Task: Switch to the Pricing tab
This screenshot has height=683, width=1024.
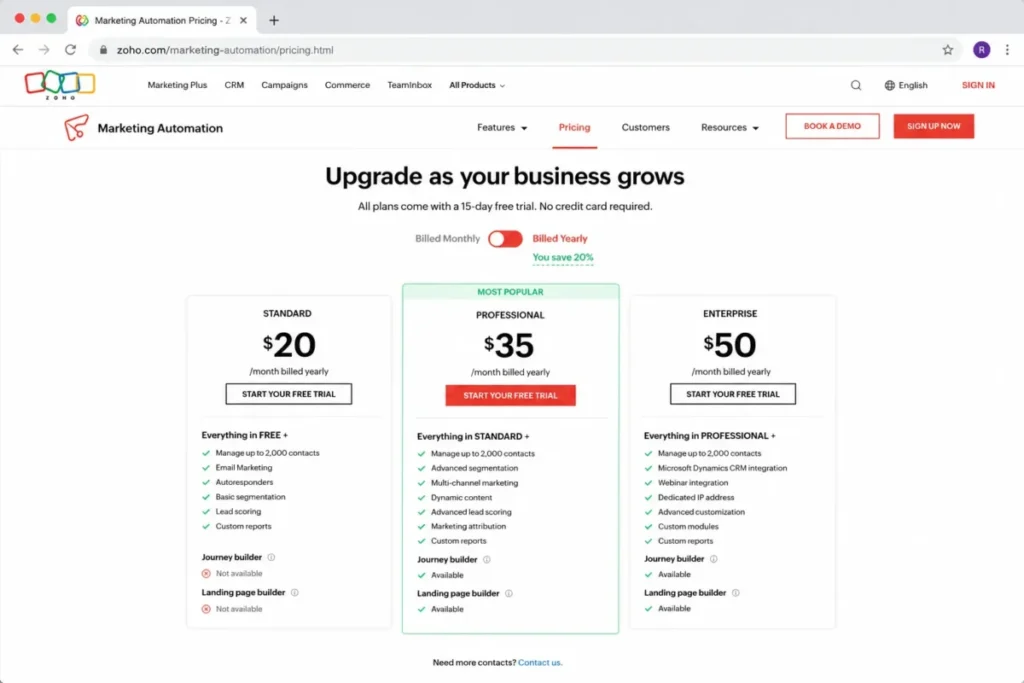Action: click(x=574, y=127)
